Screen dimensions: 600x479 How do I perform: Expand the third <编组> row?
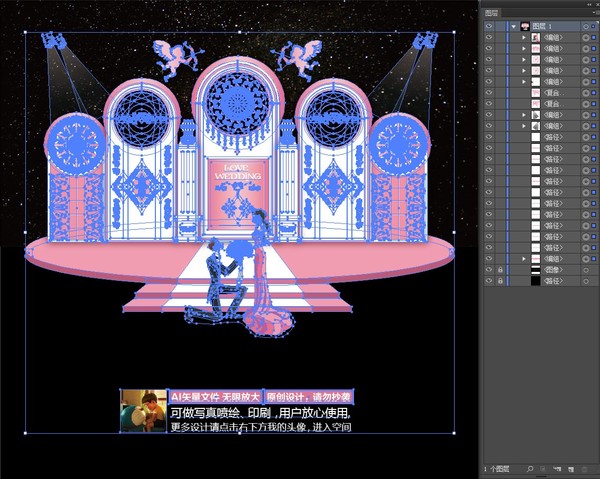click(524, 60)
